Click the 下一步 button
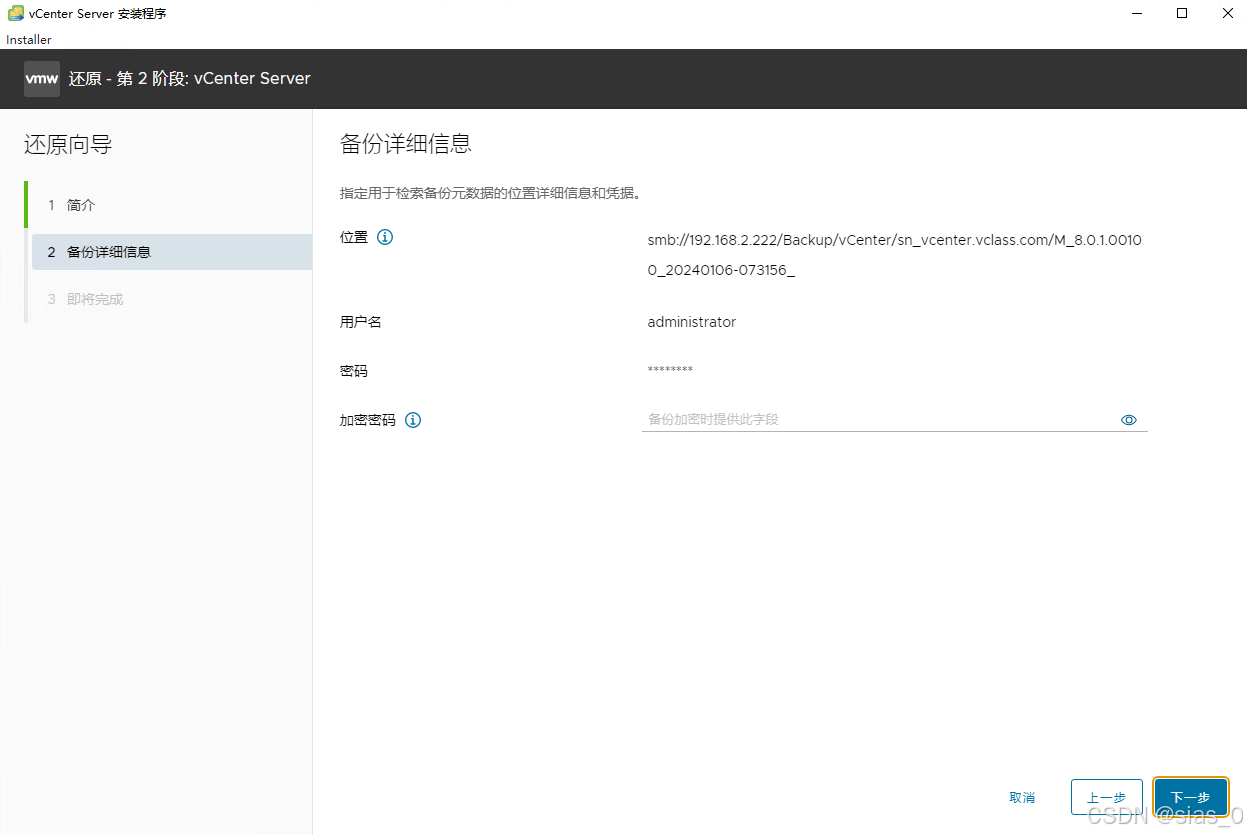Viewport: 1247px width, 835px height. coord(1190,797)
